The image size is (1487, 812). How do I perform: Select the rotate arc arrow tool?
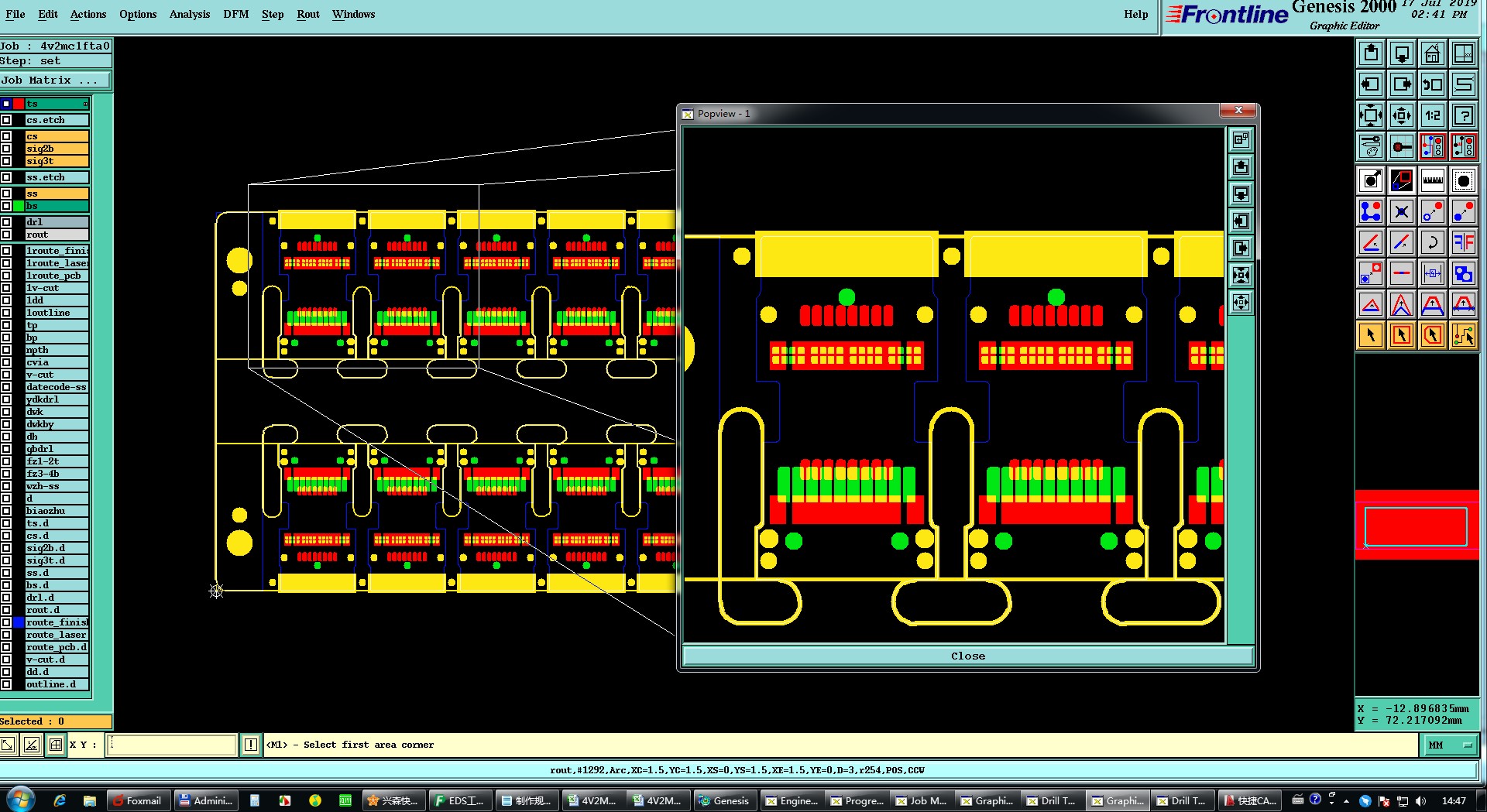pyautogui.click(x=1432, y=242)
